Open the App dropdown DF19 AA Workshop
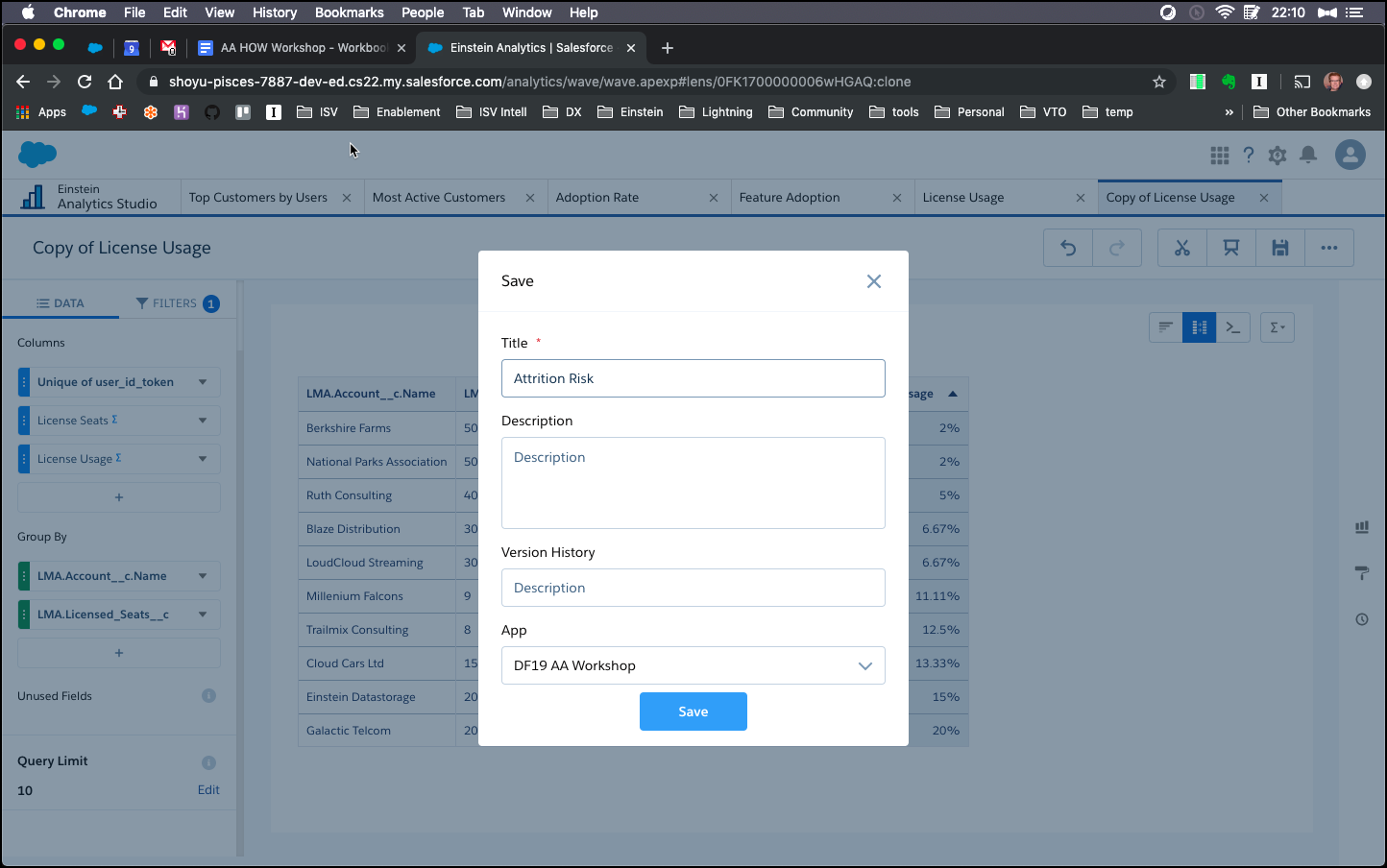The height and width of the screenshot is (868, 1387). click(x=693, y=665)
